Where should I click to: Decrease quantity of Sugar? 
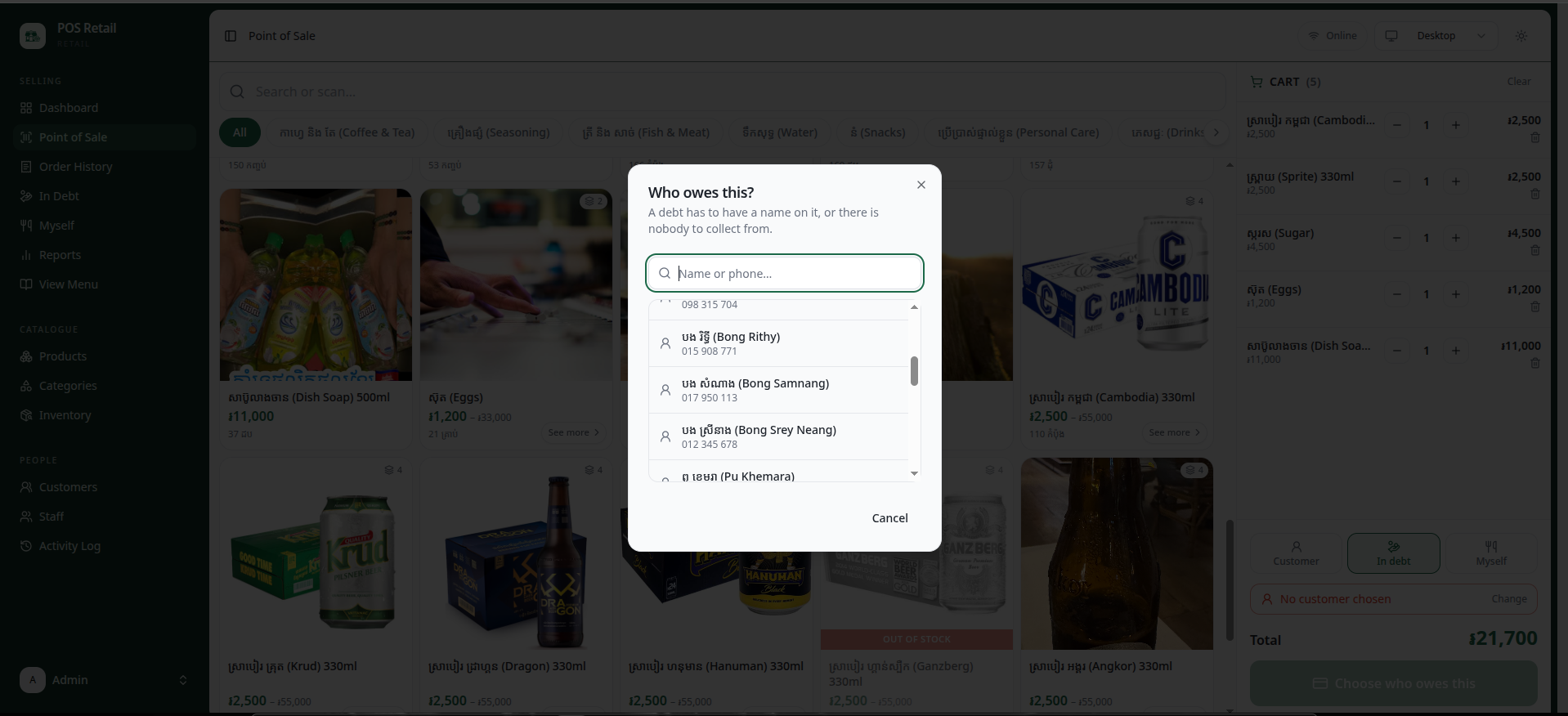(1397, 238)
